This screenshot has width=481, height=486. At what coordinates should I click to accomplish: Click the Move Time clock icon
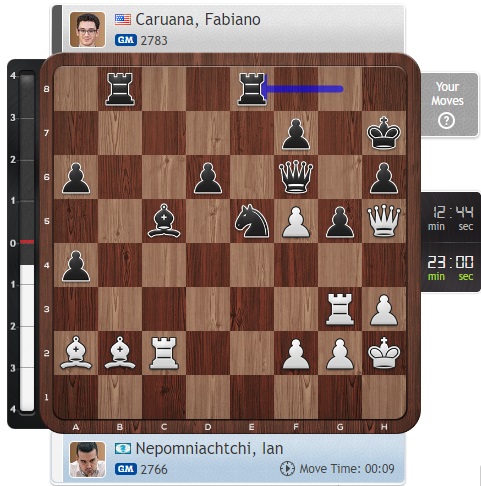[x=287, y=469]
